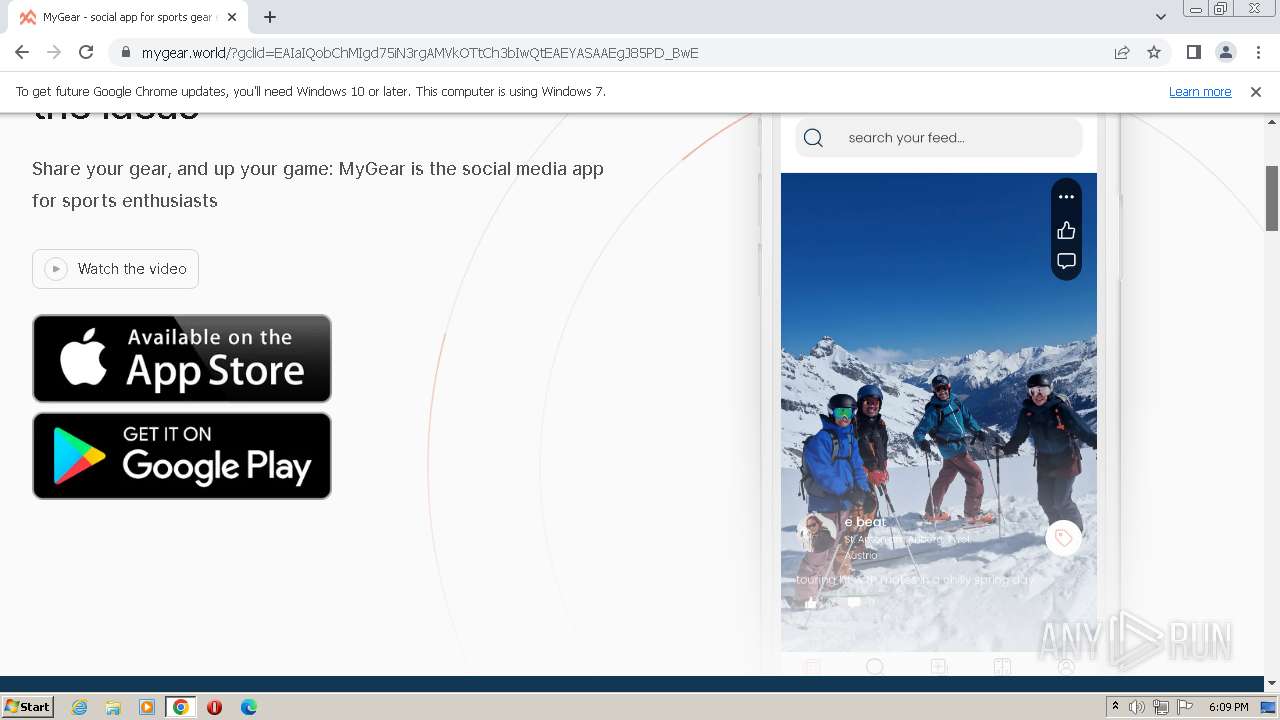This screenshot has height=720, width=1280.
Task: Open Opera from the taskbar
Action: coord(214,707)
